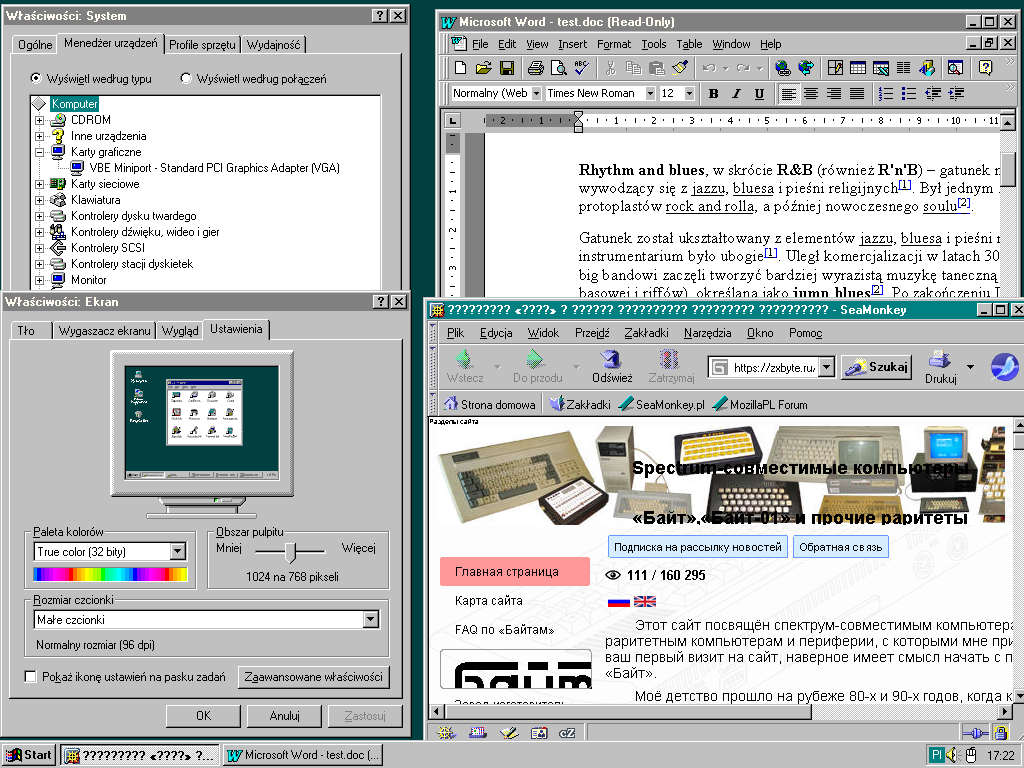Click OK in Właściwości: Ekran
This screenshot has width=1024, height=768.
(203, 716)
